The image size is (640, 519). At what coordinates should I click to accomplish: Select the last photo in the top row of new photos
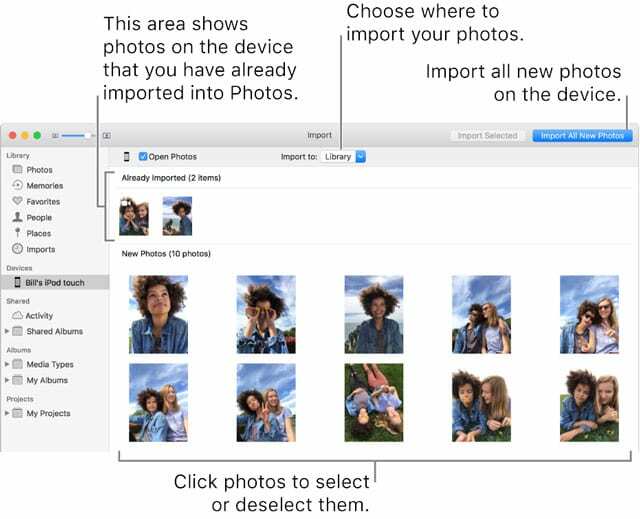[589, 314]
